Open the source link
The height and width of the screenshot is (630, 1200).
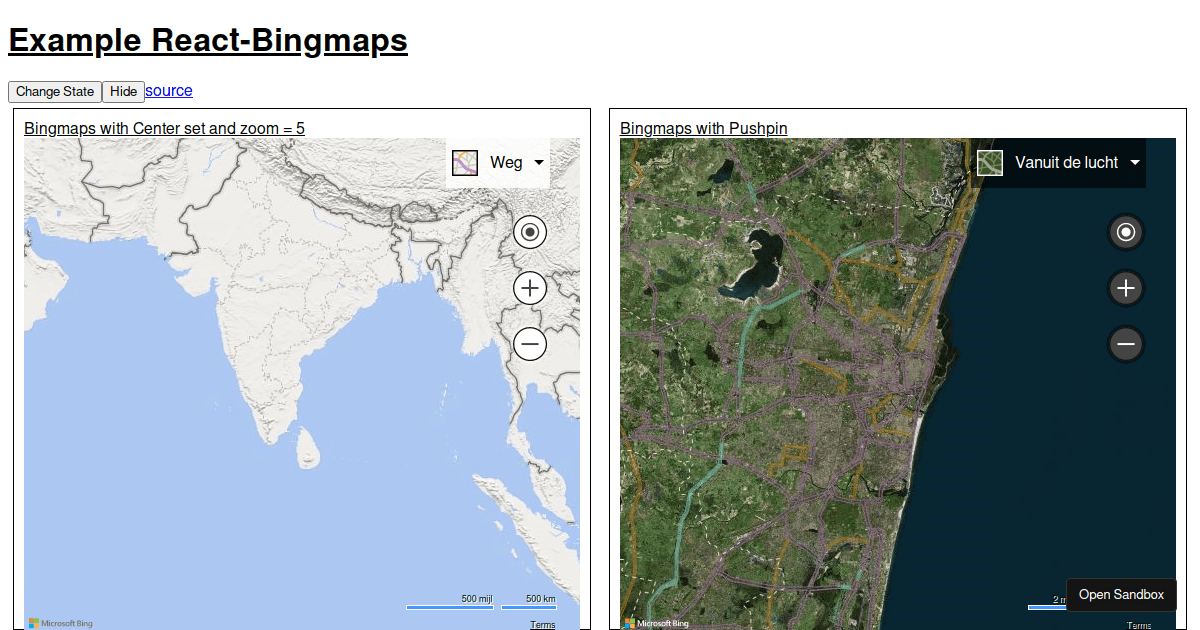click(x=168, y=91)
